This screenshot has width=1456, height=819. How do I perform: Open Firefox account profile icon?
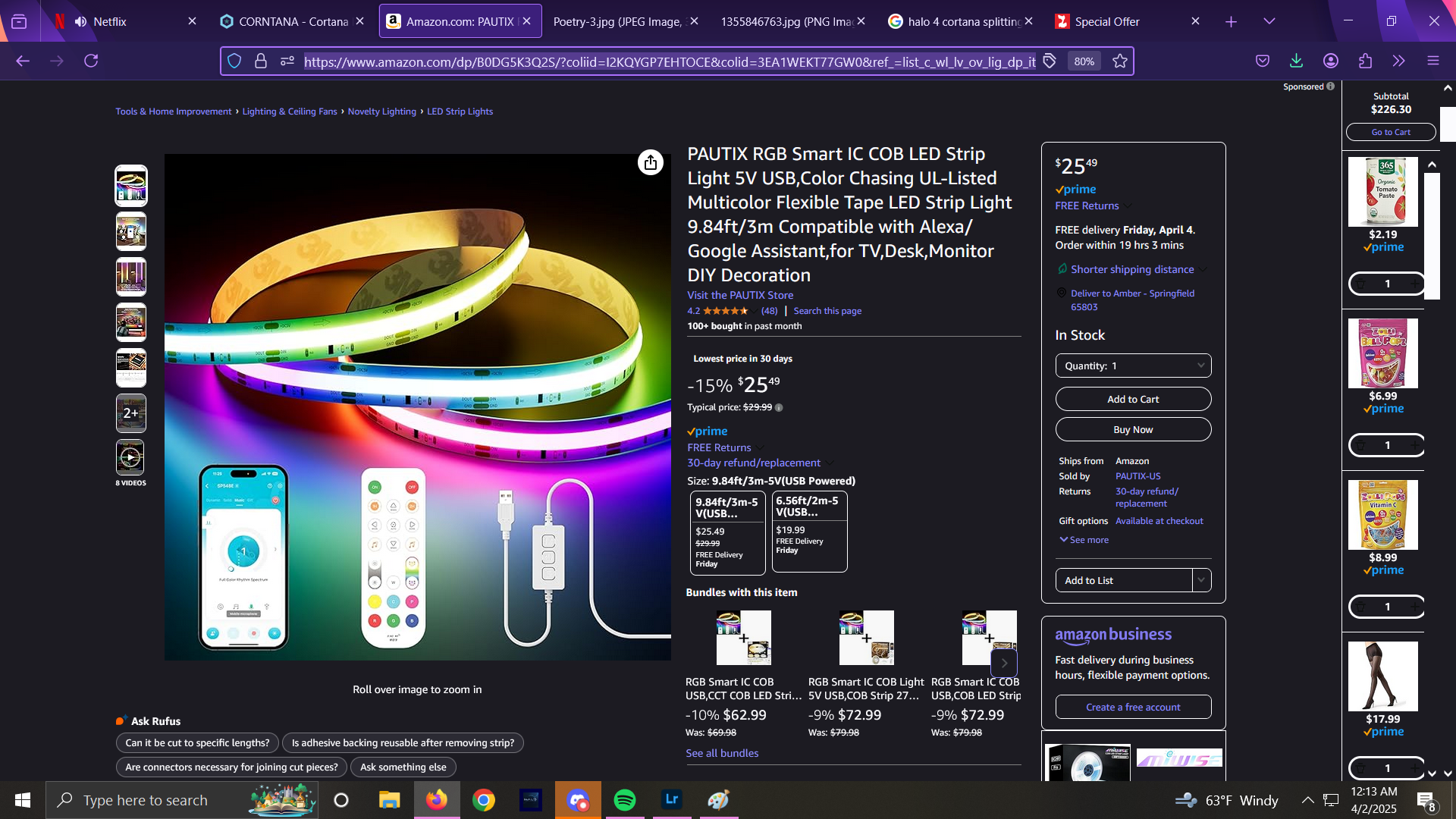[x=1331, y=61]
